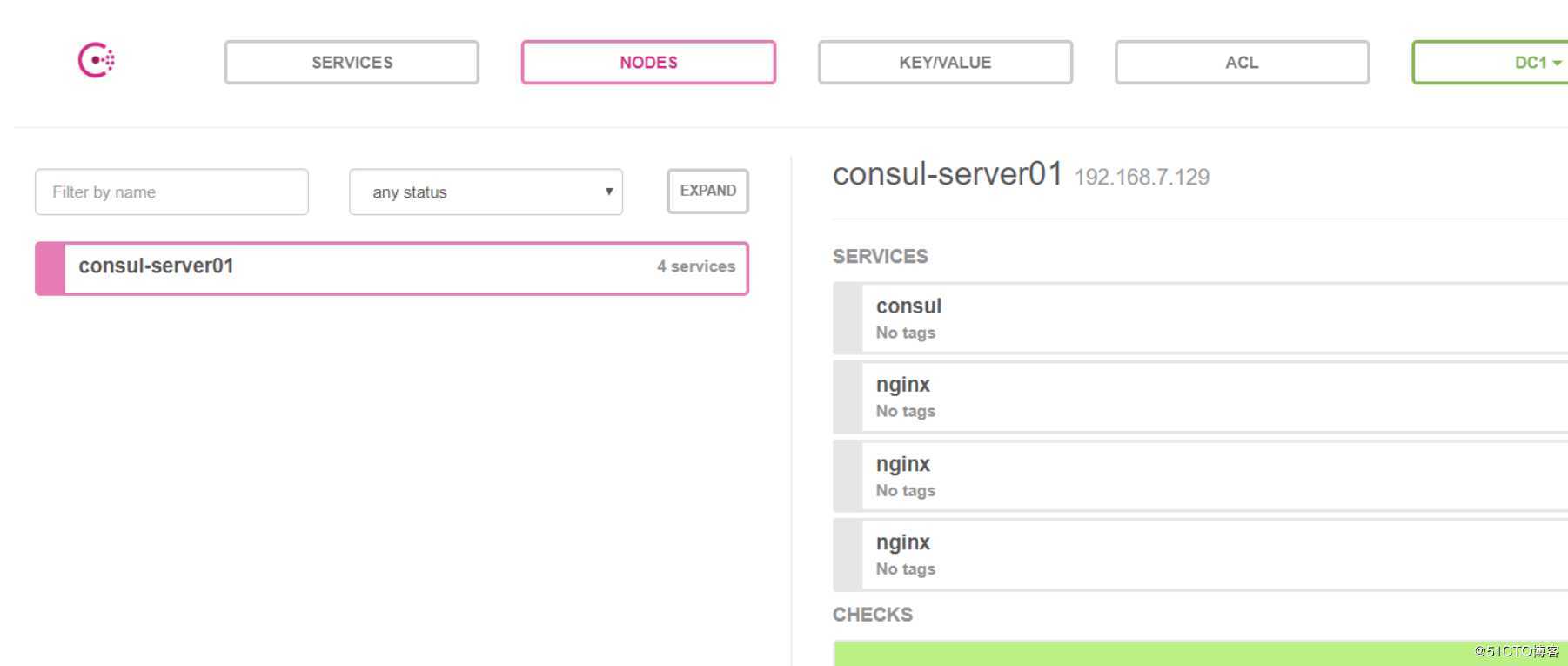Select the consul-server01 node row
The image size is (1568, 666).
click(x=392, y=268)
